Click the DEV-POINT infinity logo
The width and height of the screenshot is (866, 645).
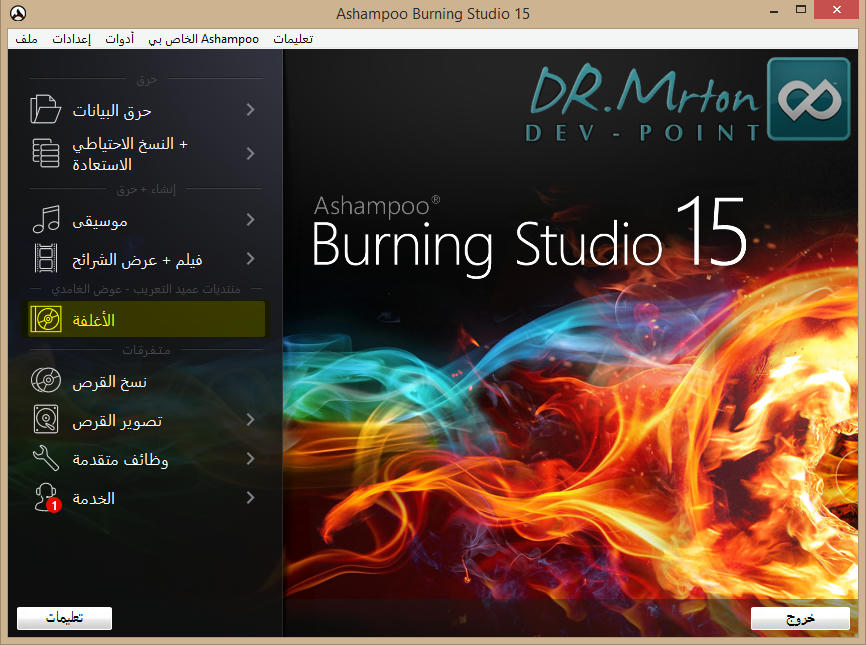[x=809, y=99]
